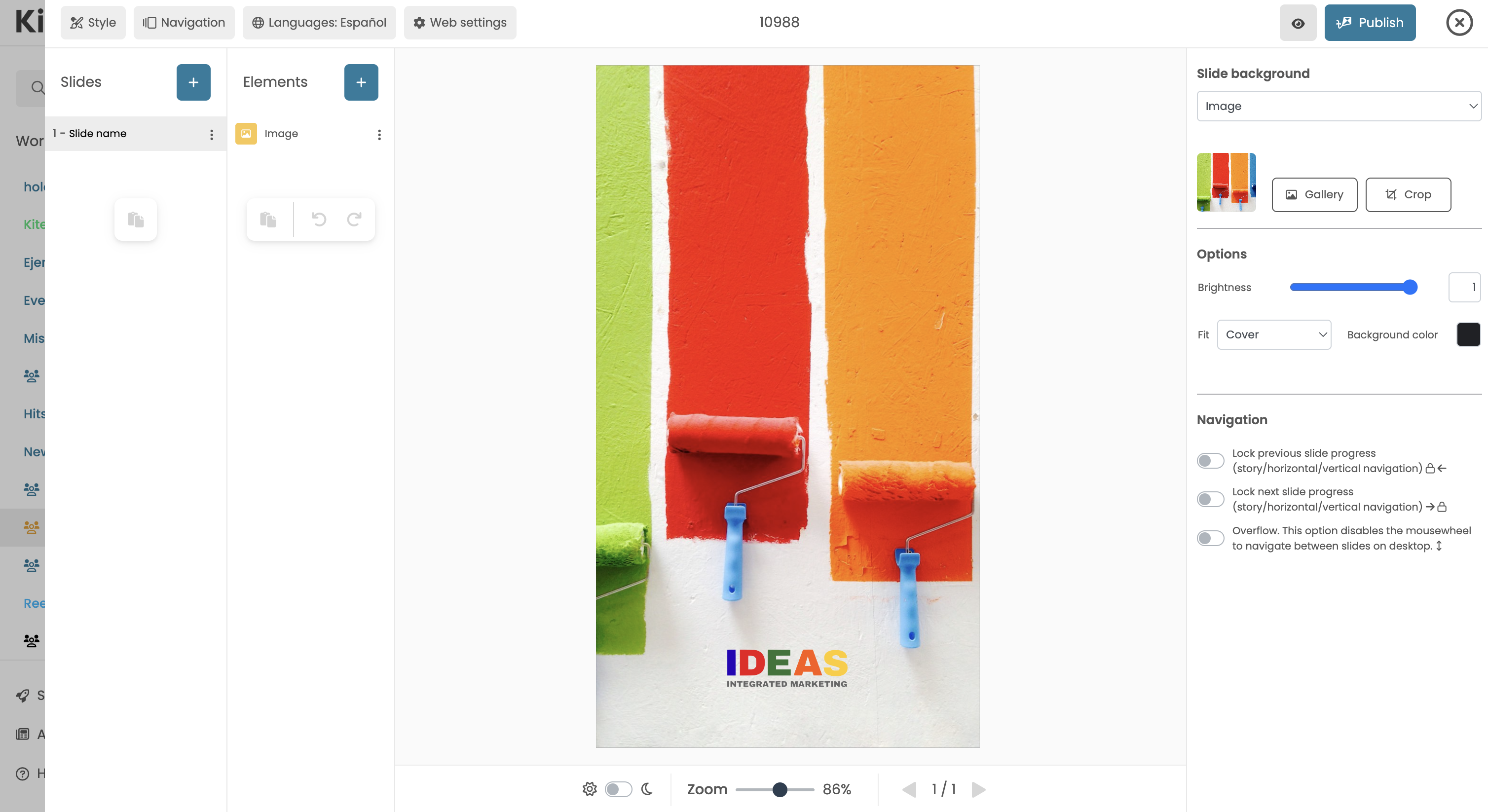Open the Style menu
The image size is (1488, 812).
click(93, 23)
